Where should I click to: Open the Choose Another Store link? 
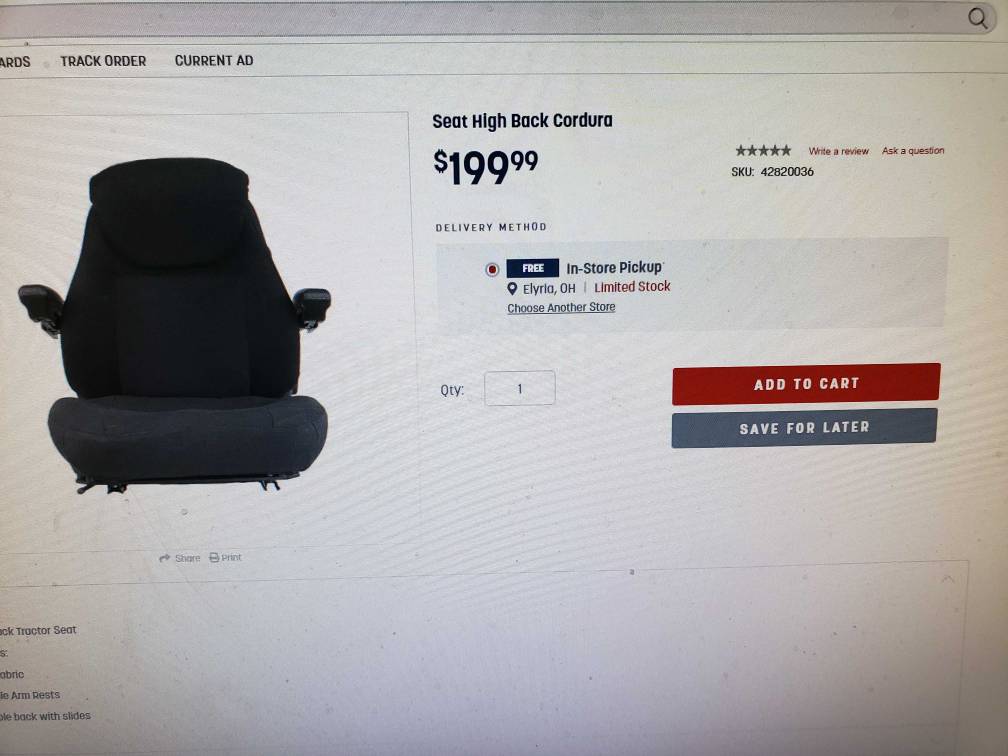tap(561, 307)
